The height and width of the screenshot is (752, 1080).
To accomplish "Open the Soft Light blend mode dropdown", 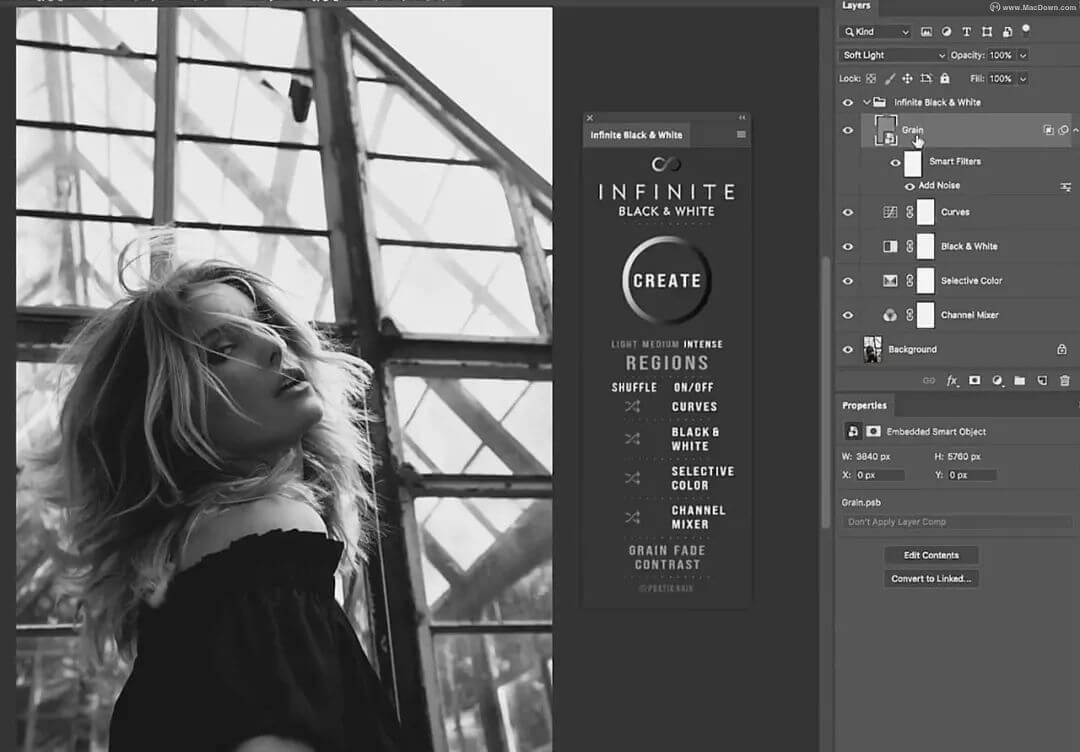I will (892, 55).
